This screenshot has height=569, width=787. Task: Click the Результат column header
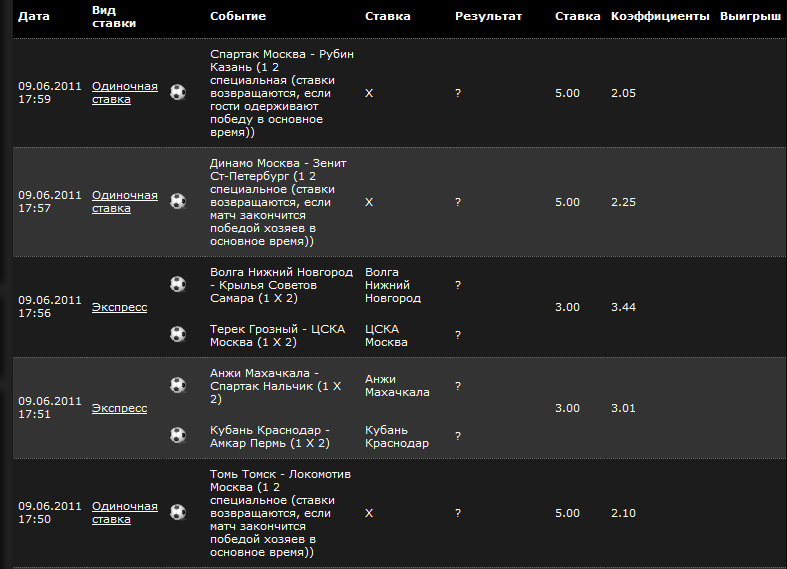tap(488, 16)
